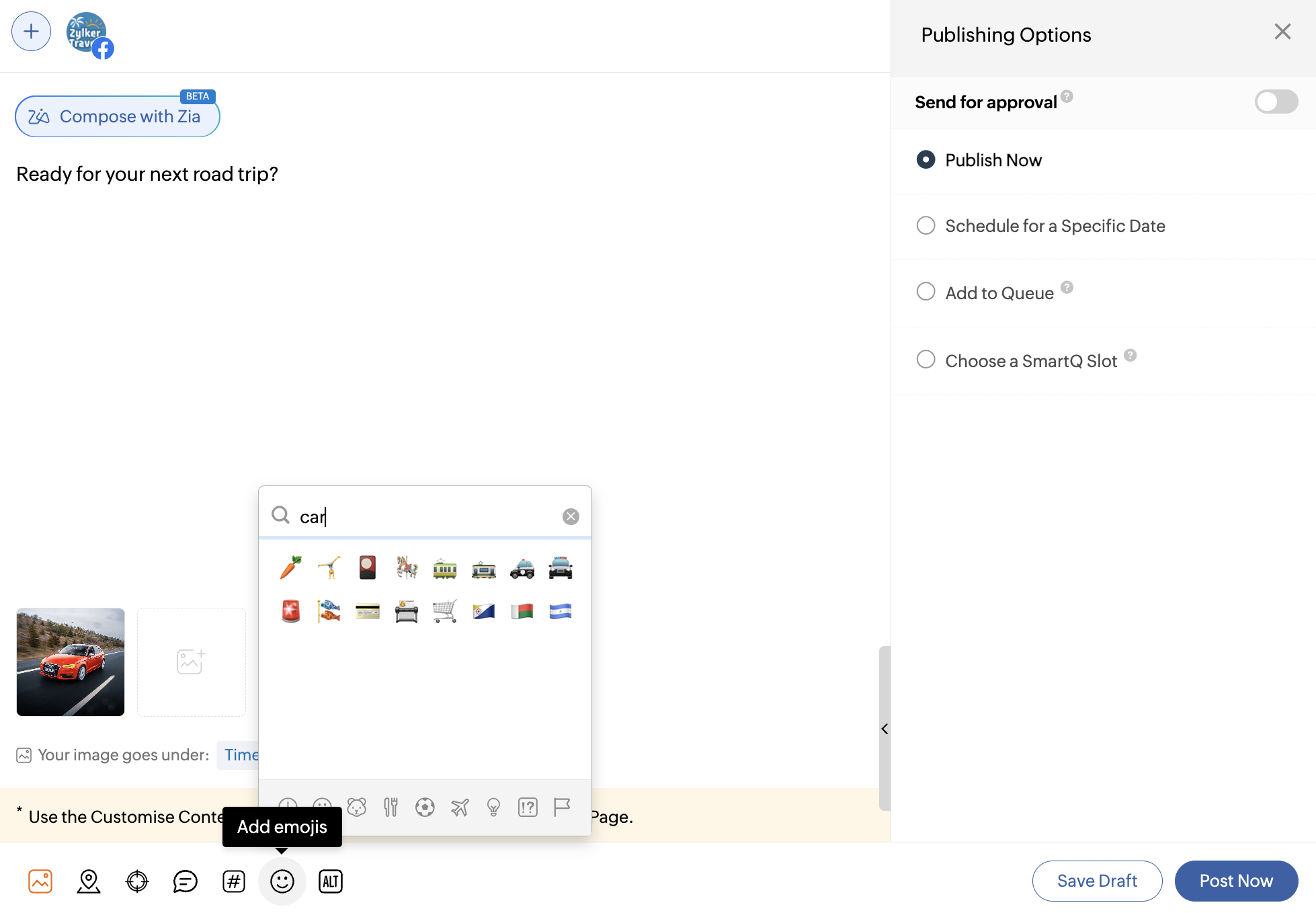Click the add image icon in bottom toolbar
1316x913 pixels.
click(x=40, y=881)
